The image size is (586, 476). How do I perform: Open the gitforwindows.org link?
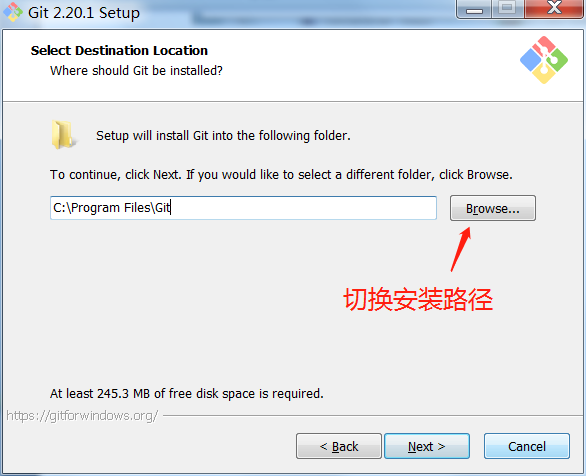tap(82, 415)
